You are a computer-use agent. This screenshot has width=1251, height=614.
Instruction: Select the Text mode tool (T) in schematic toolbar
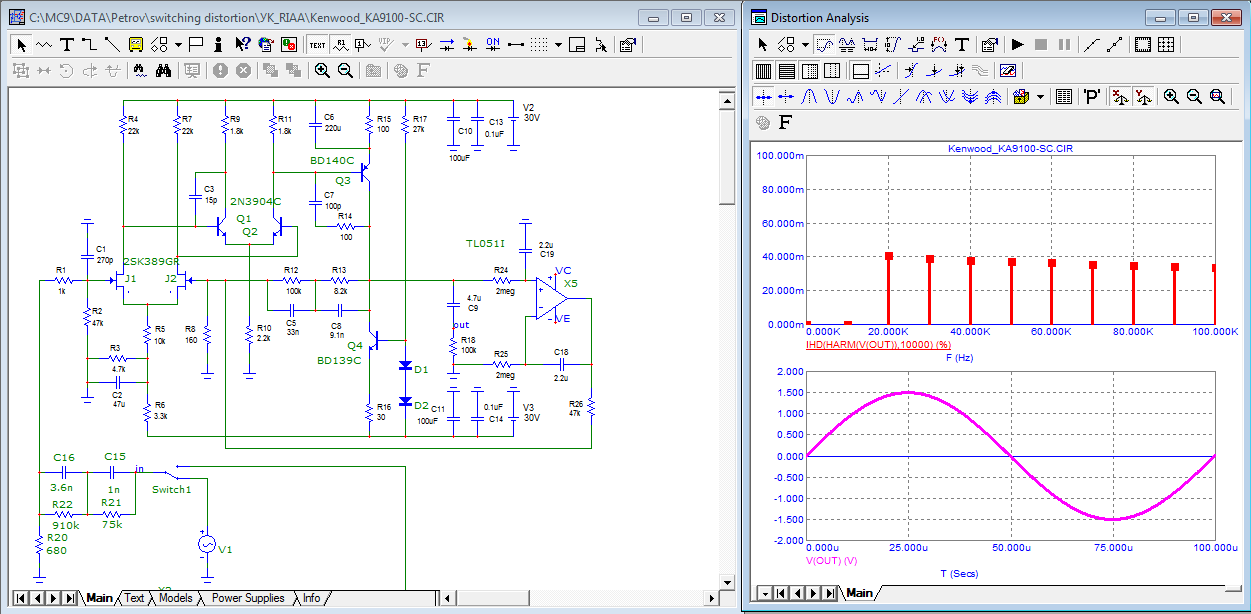click(x=66, y=44)
